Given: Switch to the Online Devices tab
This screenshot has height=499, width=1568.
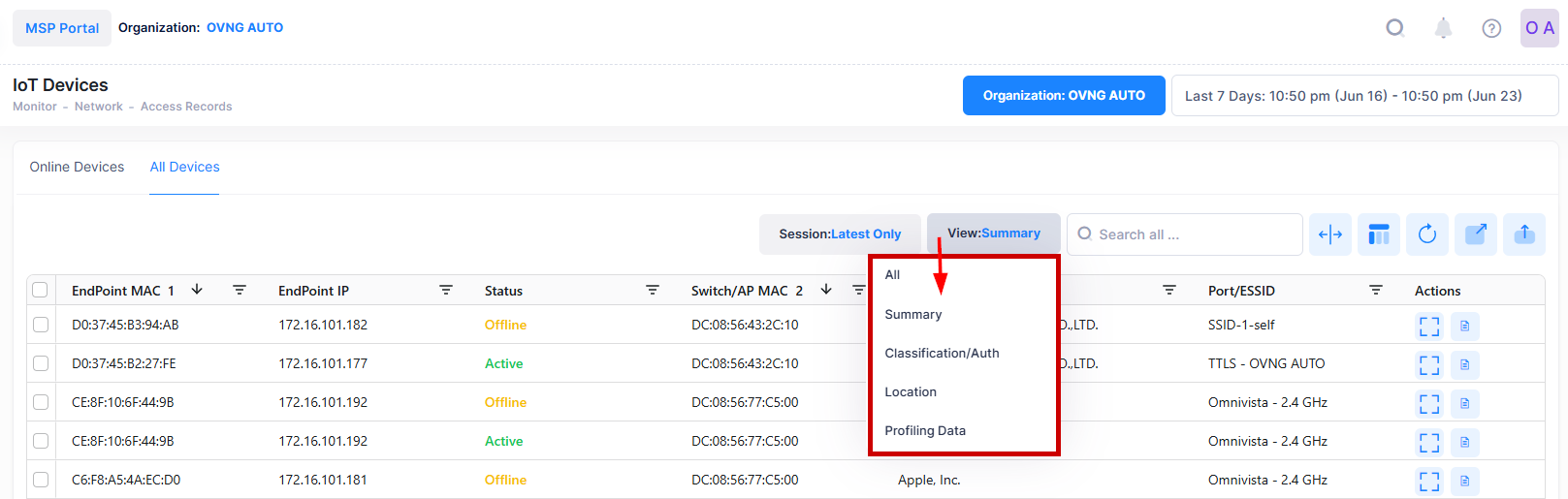Looking at the screenshot, I should click(77, 167).
